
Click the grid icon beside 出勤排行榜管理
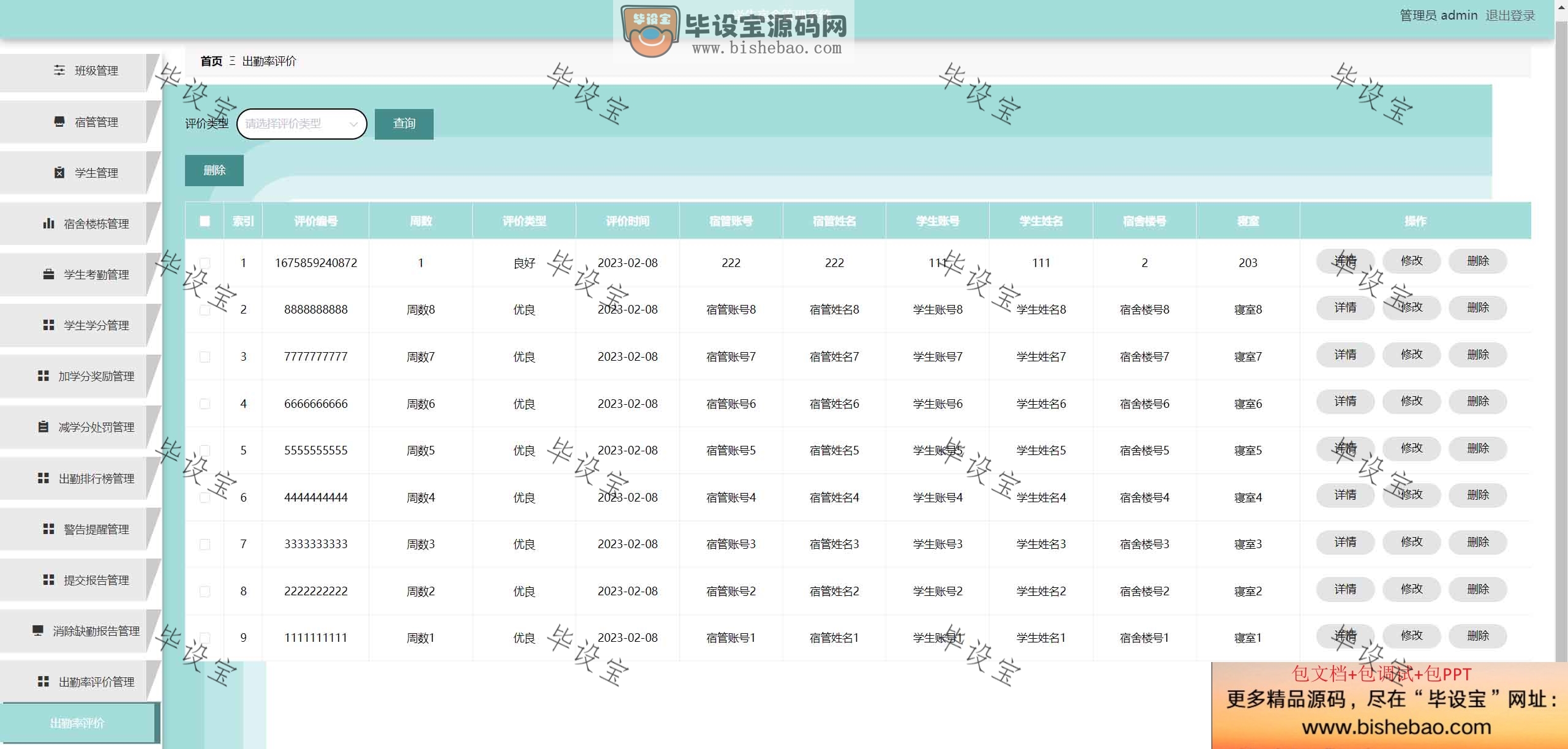43,478
